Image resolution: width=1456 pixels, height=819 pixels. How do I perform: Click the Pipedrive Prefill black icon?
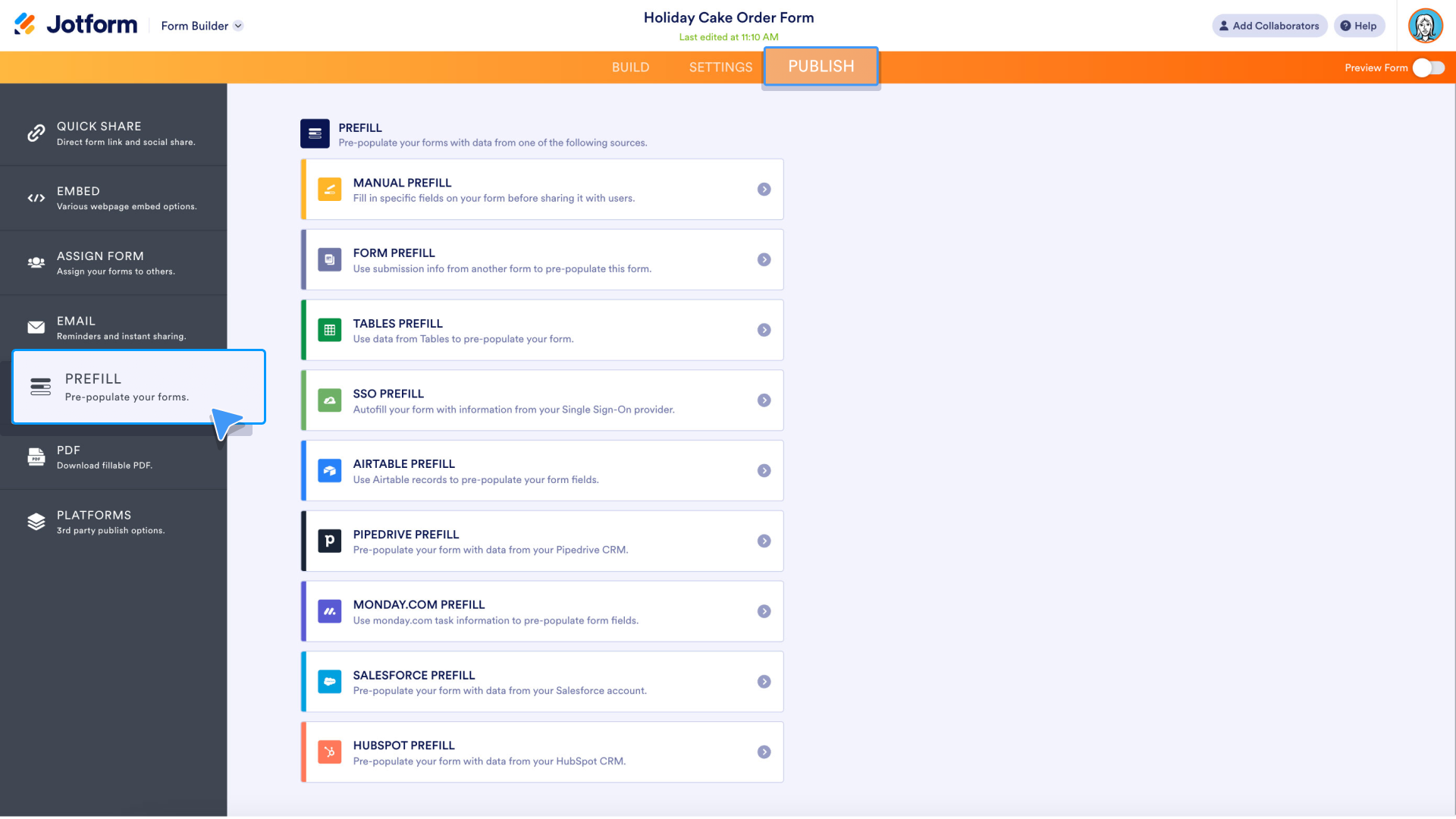click(329, 541)
